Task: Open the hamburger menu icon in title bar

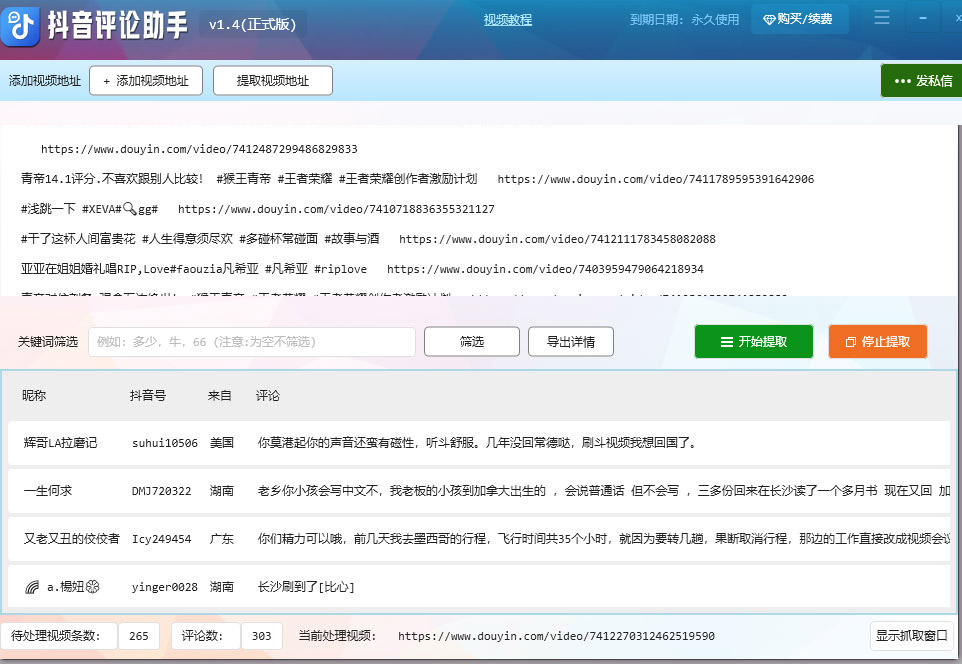Action: pos(882,17)
